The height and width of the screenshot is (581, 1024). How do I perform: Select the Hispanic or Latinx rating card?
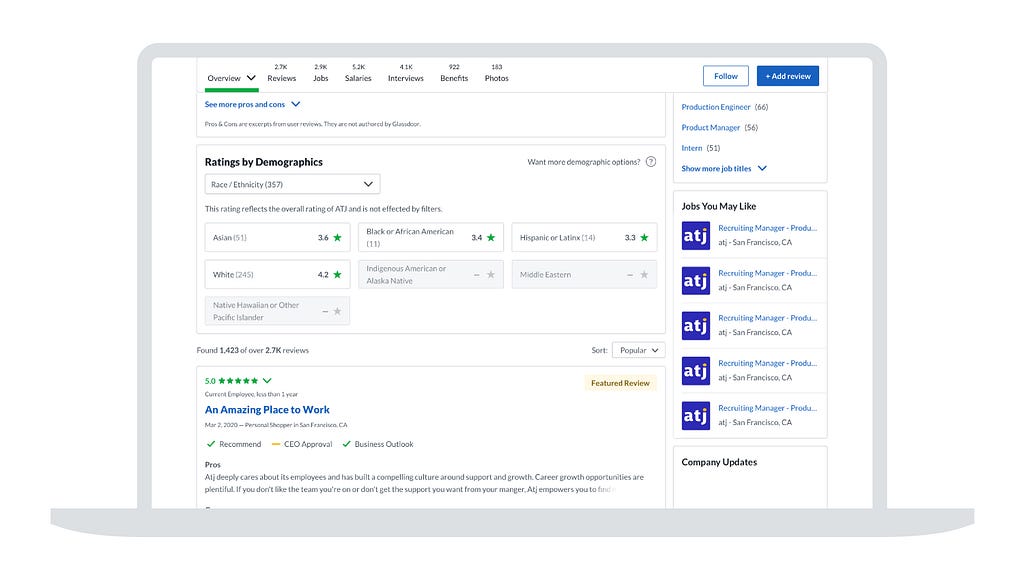coord(584,238)
